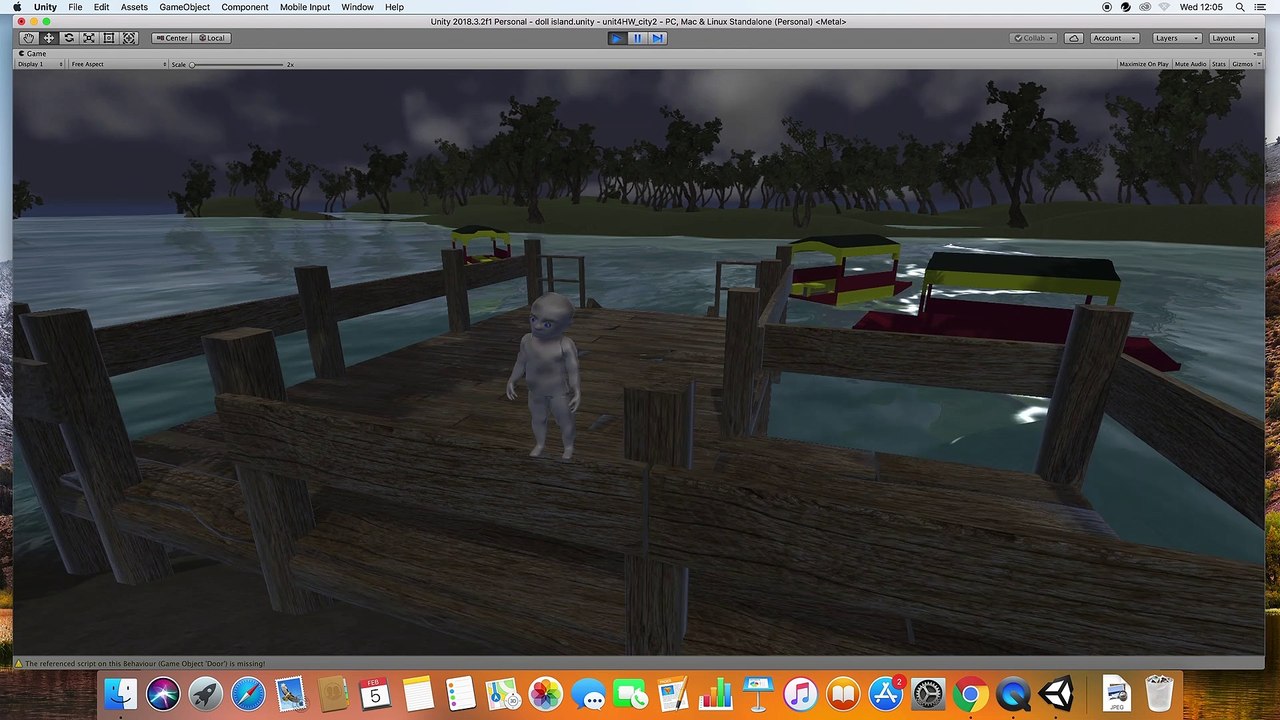1280x720 pixels.
Task: Open Finder in the dock
Action: click(x=121, y=693)
